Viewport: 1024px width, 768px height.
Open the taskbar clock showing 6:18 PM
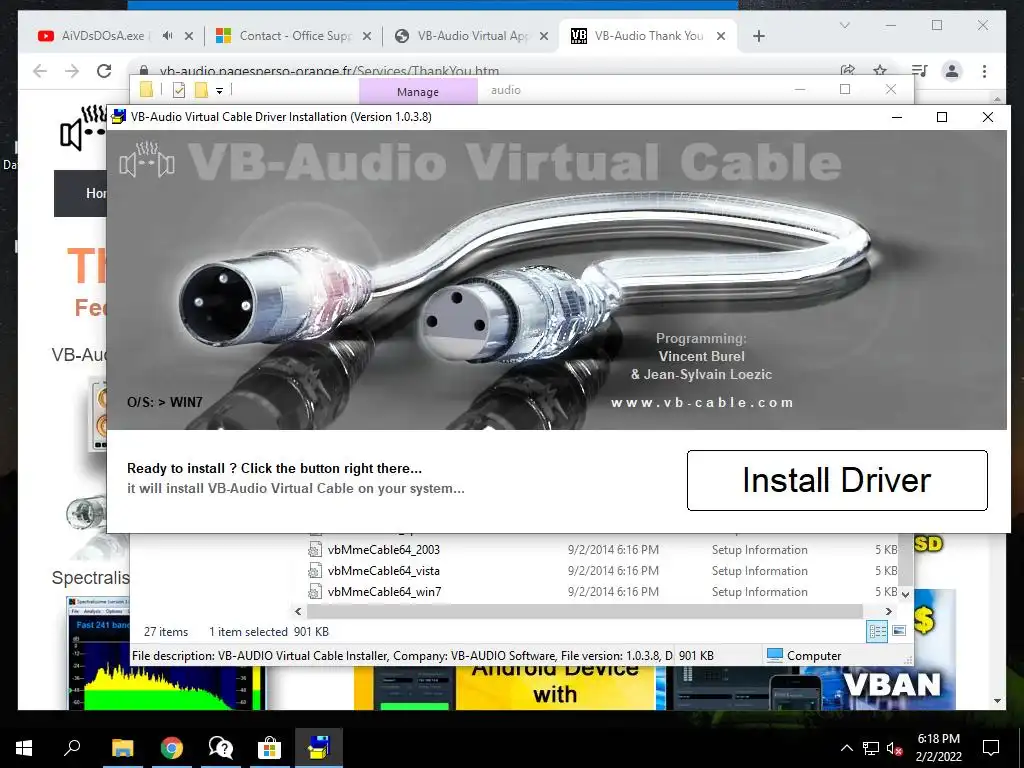coord(938,748)
